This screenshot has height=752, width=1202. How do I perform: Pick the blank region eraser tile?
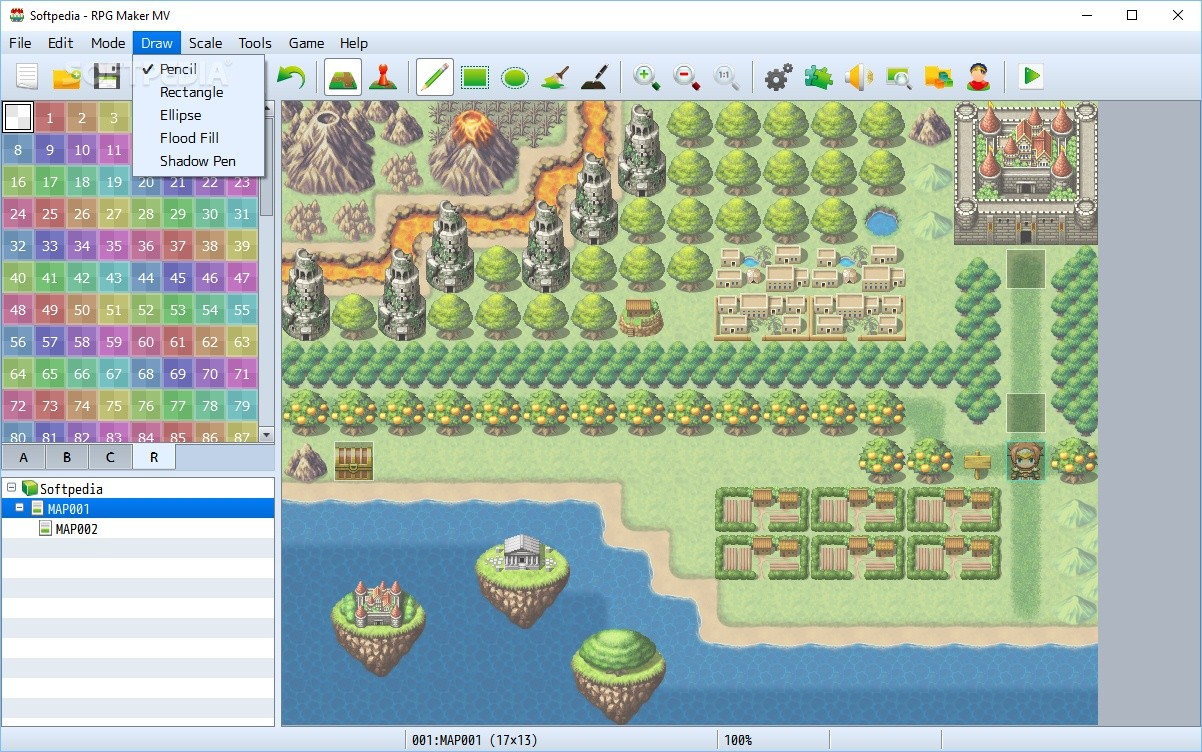tap(18, 118)
